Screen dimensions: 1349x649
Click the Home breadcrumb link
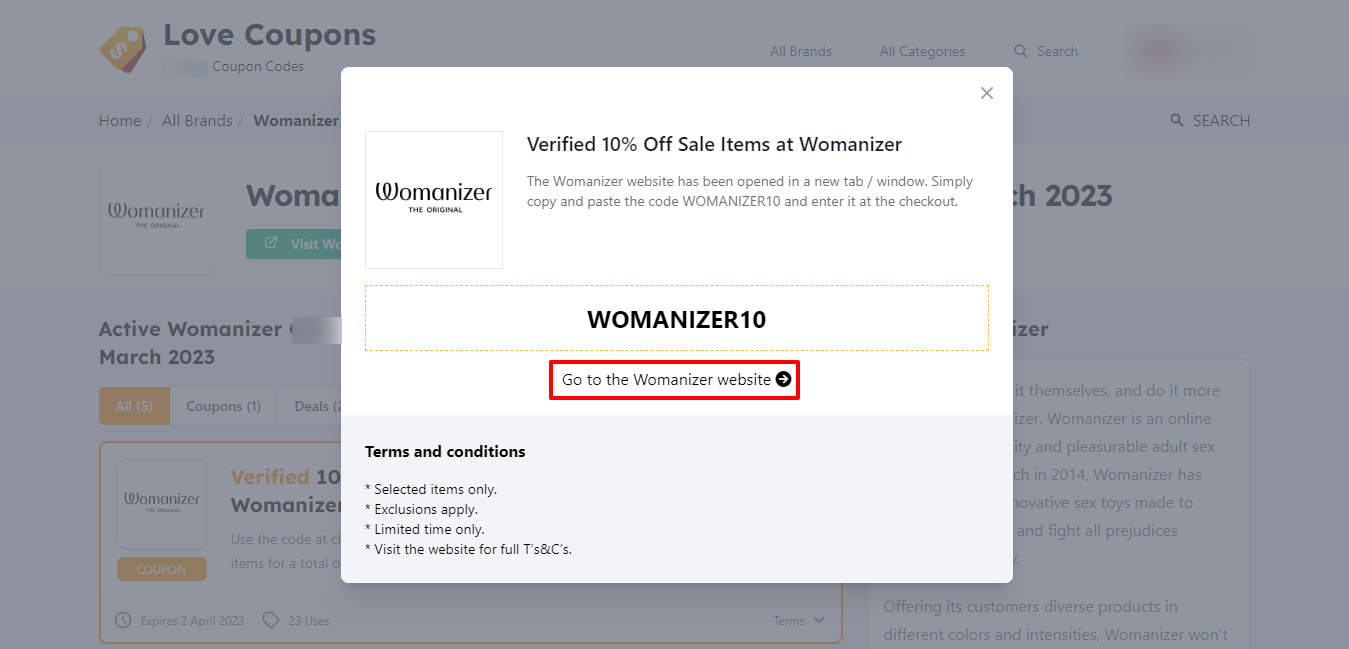pyautogui.click(x=120, y=120)
